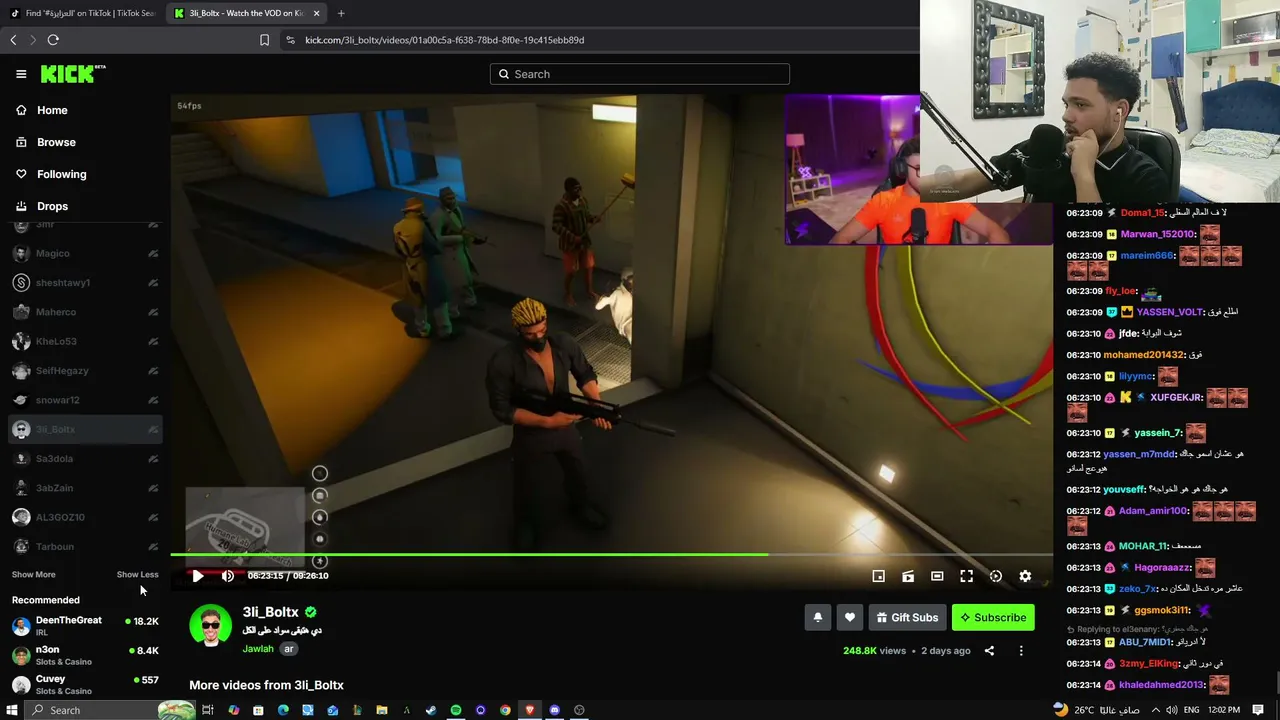Share the video via share icon
1280x720 pixels.
tap(989, 651)
